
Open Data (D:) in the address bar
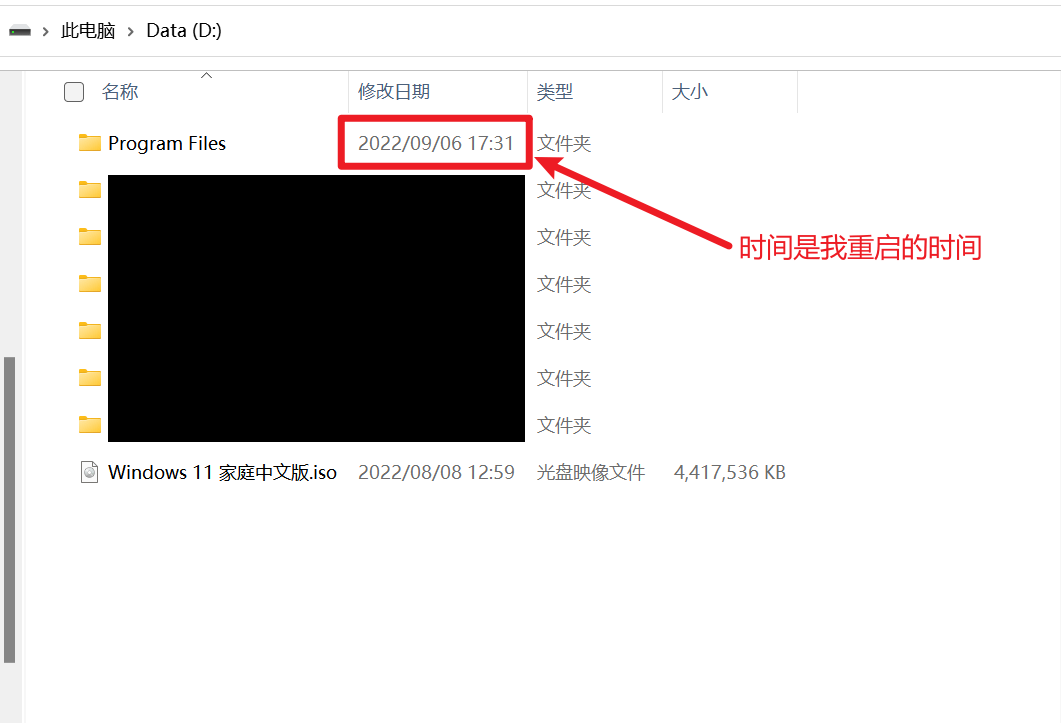183,30
